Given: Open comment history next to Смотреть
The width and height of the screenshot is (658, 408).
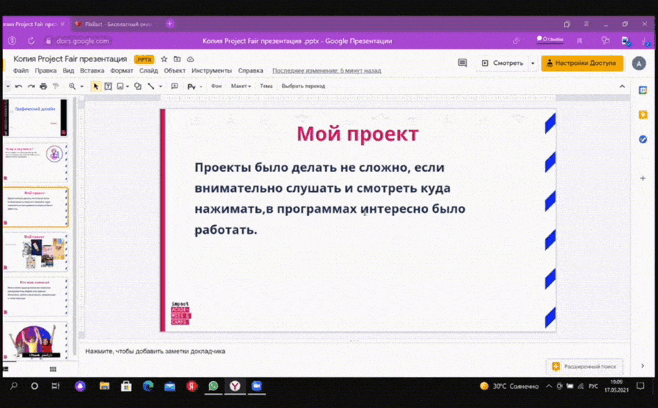Looking at the screenshot, I should 462,63.
